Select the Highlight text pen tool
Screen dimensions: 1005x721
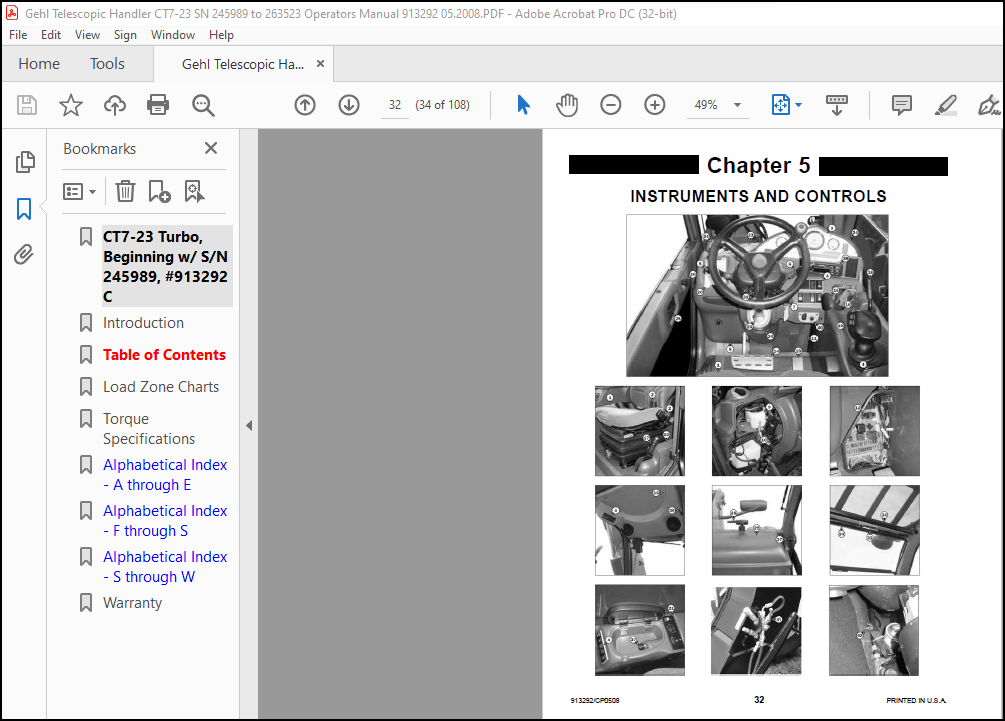pos(945,104)
